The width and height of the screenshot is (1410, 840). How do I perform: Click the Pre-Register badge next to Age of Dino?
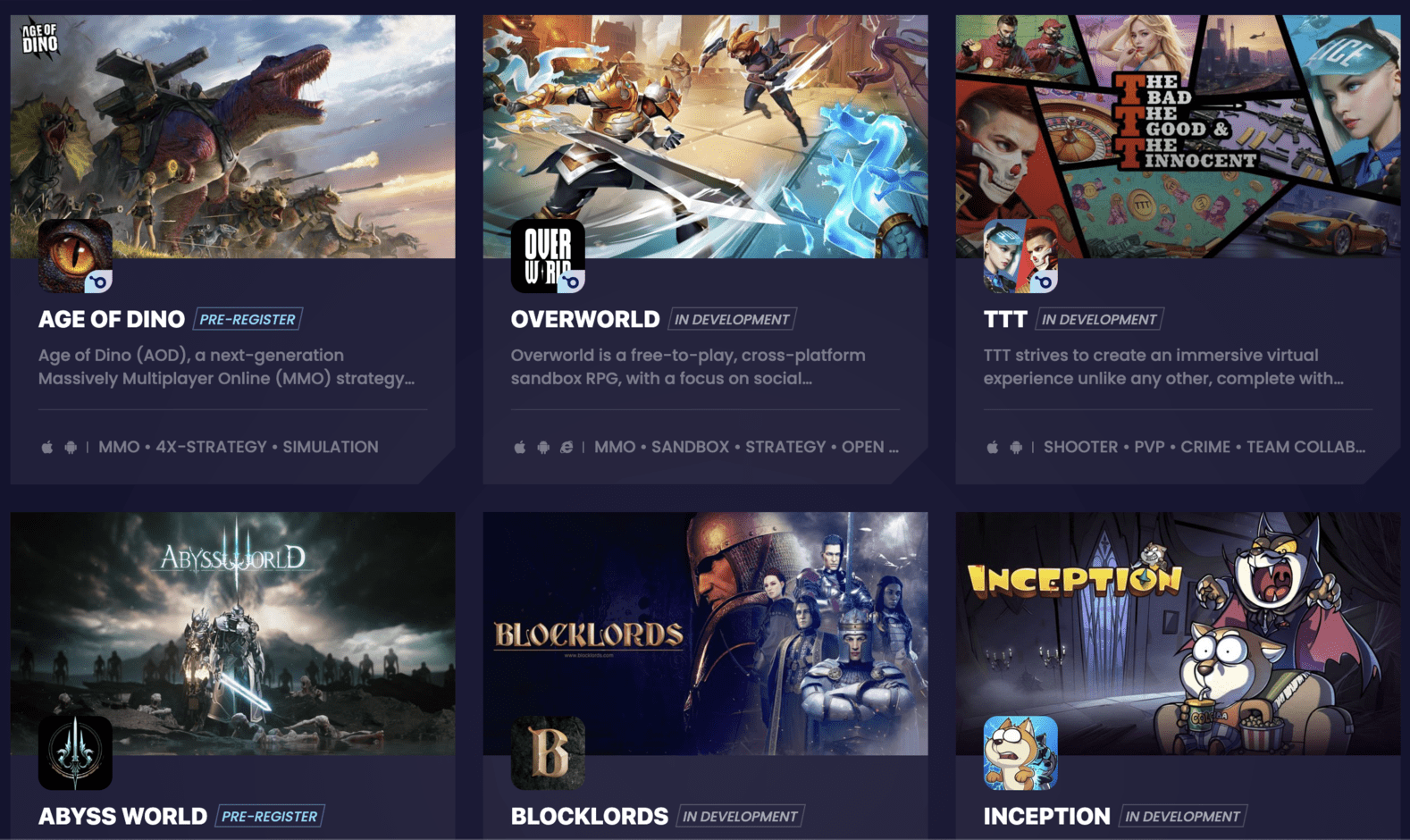point(248,319)
